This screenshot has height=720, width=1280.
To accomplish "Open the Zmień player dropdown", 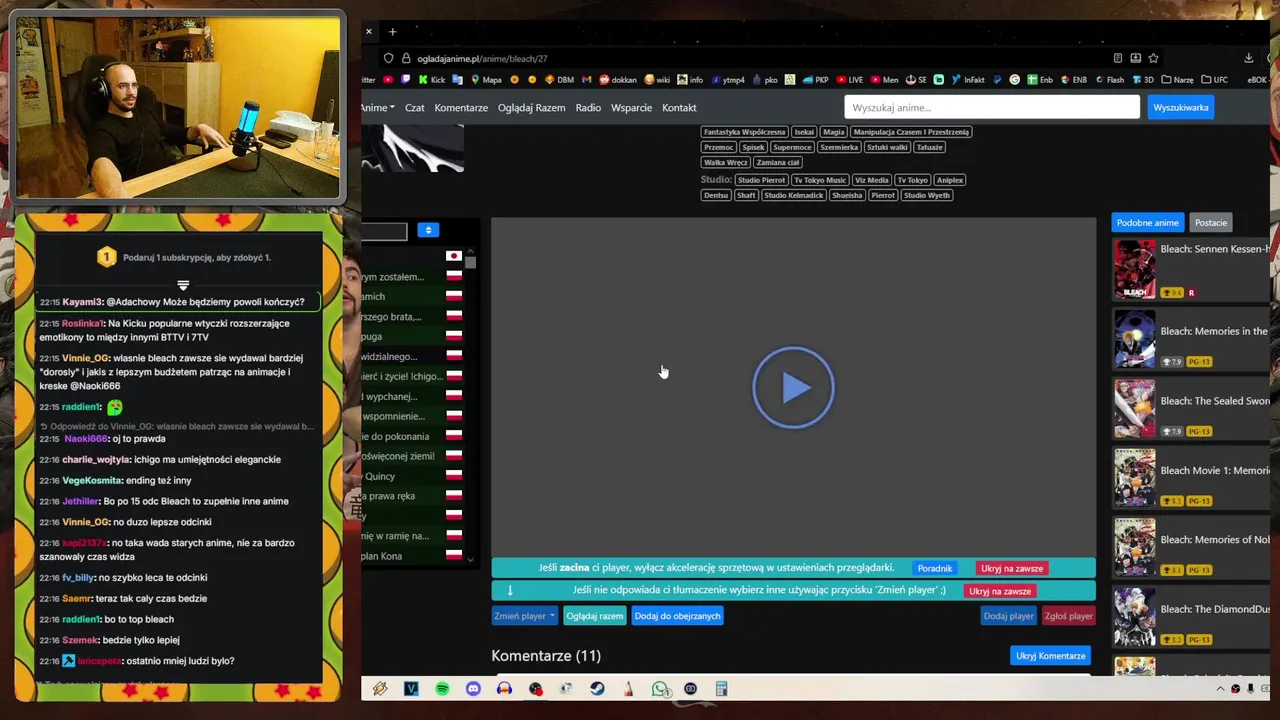I will coord(524,616).
